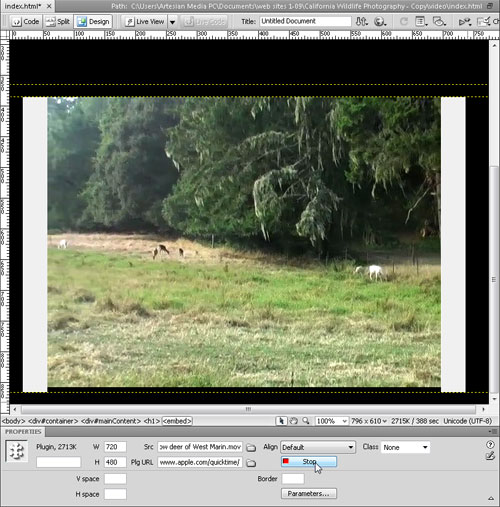The height and width of the screenshot is (507, 500).
Task: Open the Validate Markup icon menu
Action: click(x=465, y=22)
